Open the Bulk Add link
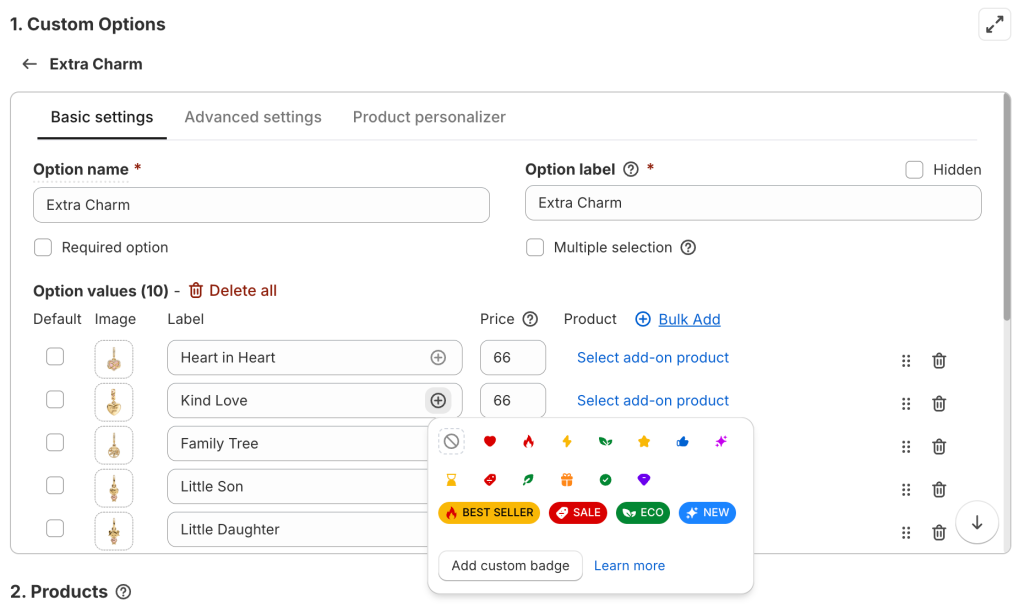1024x606 pixels. click(x=689, y=319)
